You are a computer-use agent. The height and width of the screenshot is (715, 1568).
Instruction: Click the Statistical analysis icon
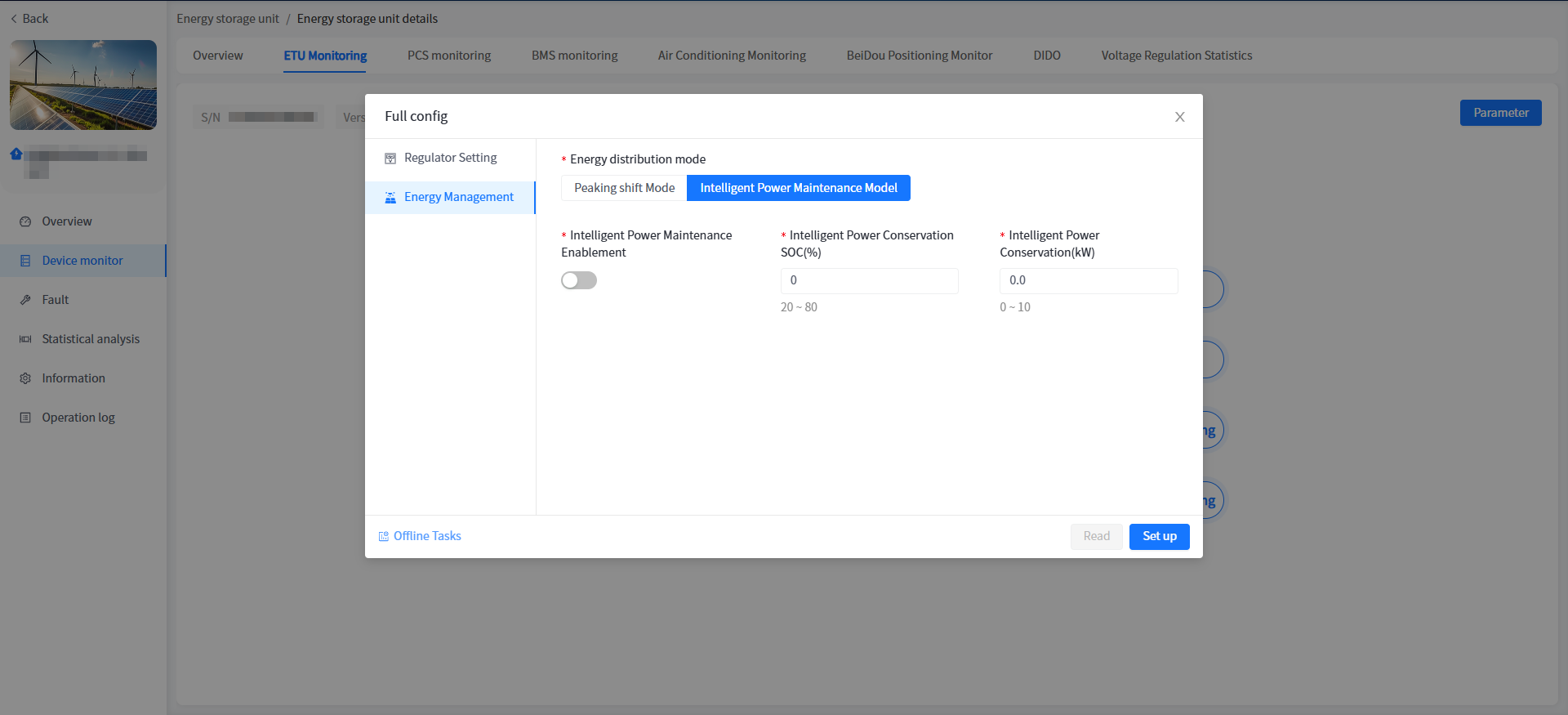click(25, 339)
